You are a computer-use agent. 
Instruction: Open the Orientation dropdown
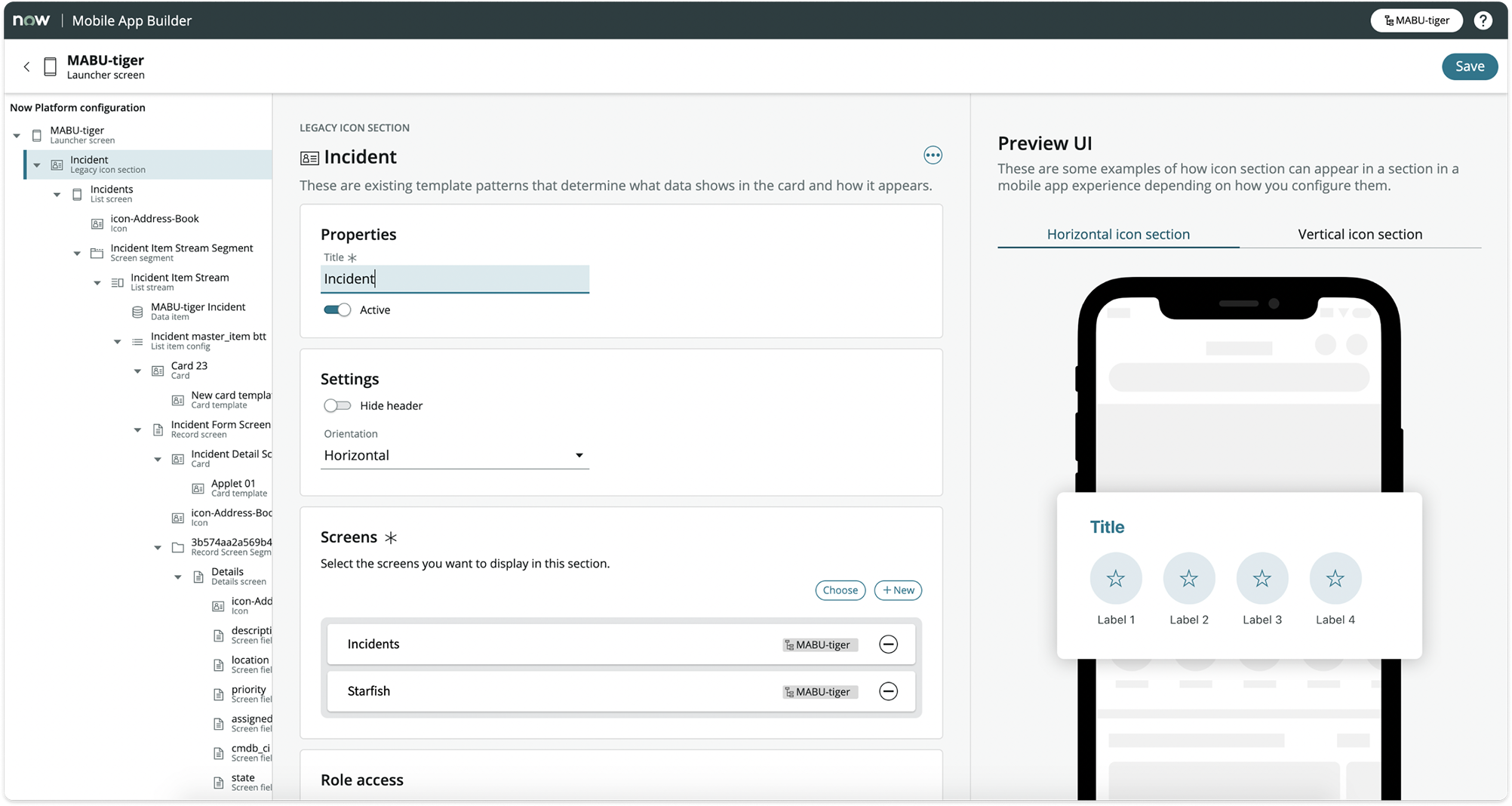coord(455,455)
